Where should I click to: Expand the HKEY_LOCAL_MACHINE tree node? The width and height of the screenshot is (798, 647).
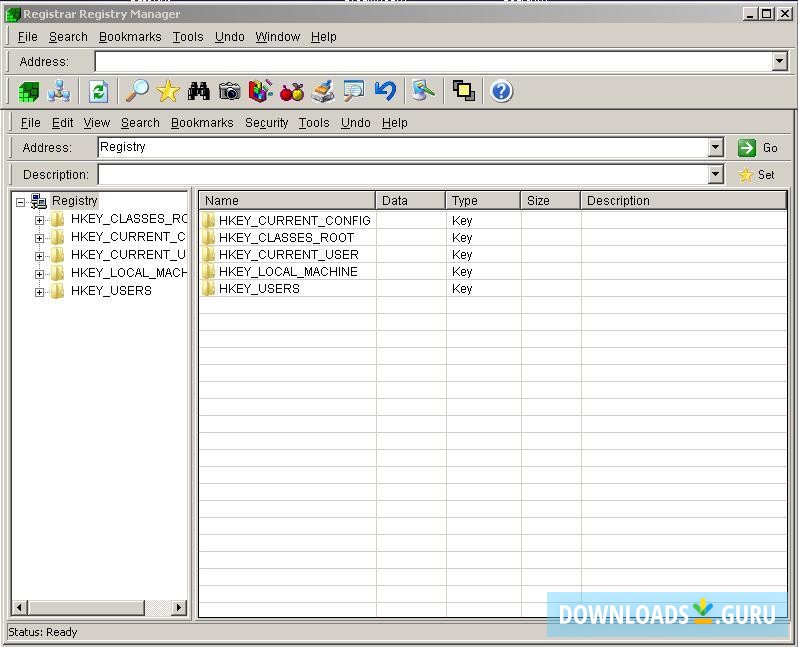click(x=39, y=274)
